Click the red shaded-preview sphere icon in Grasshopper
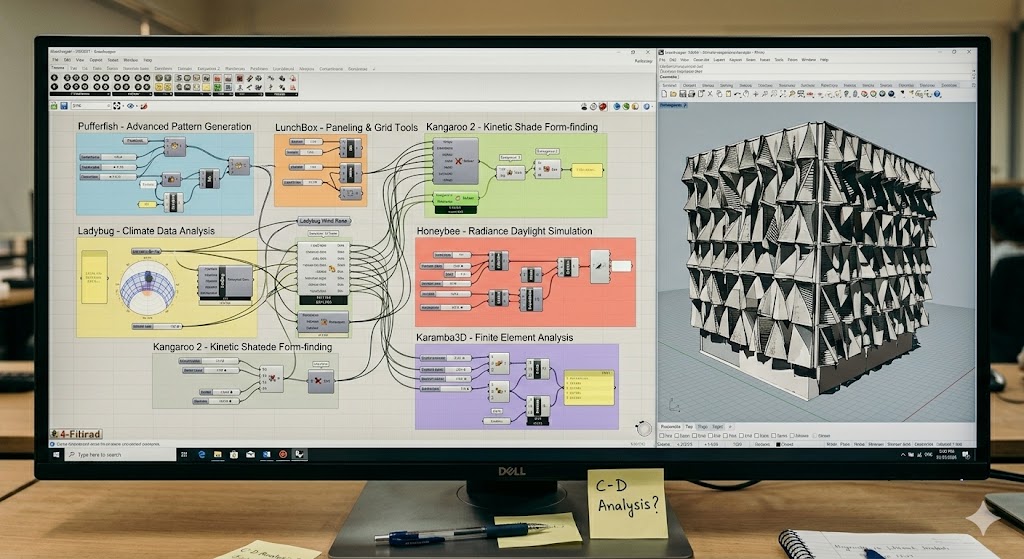This screenshot has height=559, width=1024. tap(602, 106)
